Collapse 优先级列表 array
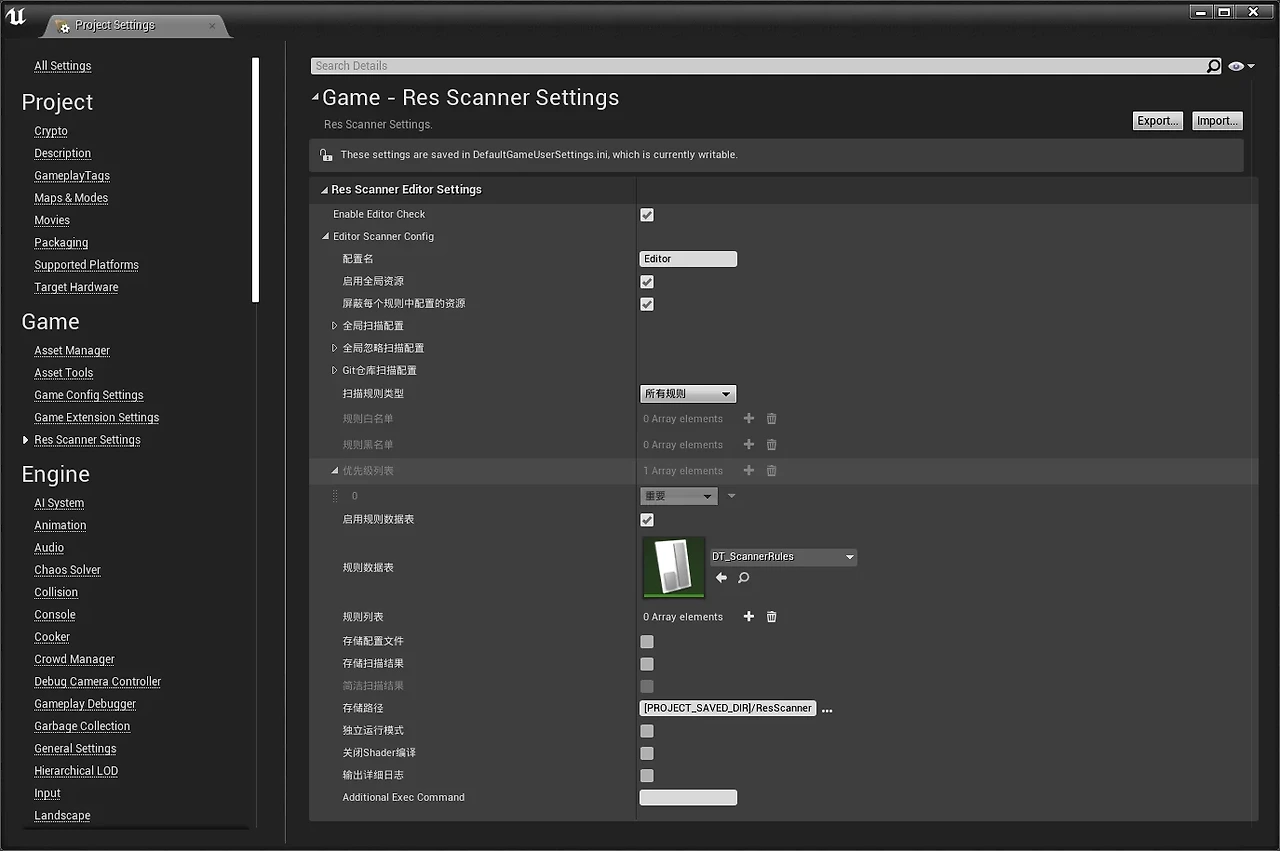The width and height of the screenshot is (1280, 851). tap(335, 471)
